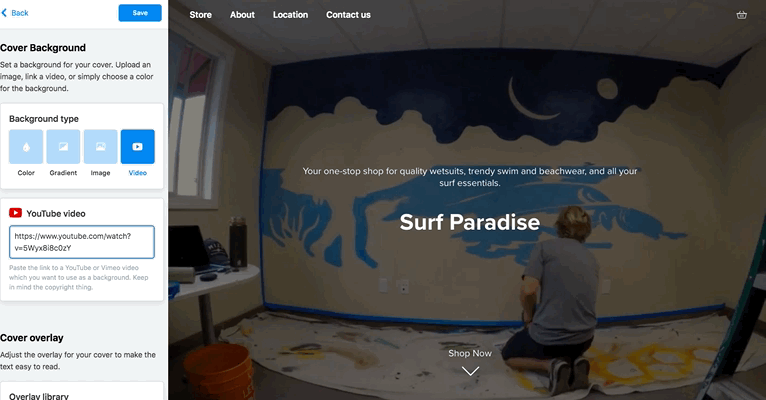Click the YouTube video URL field
The height and width of the screenshot is (400, 766).
click(x=82, y=242)
